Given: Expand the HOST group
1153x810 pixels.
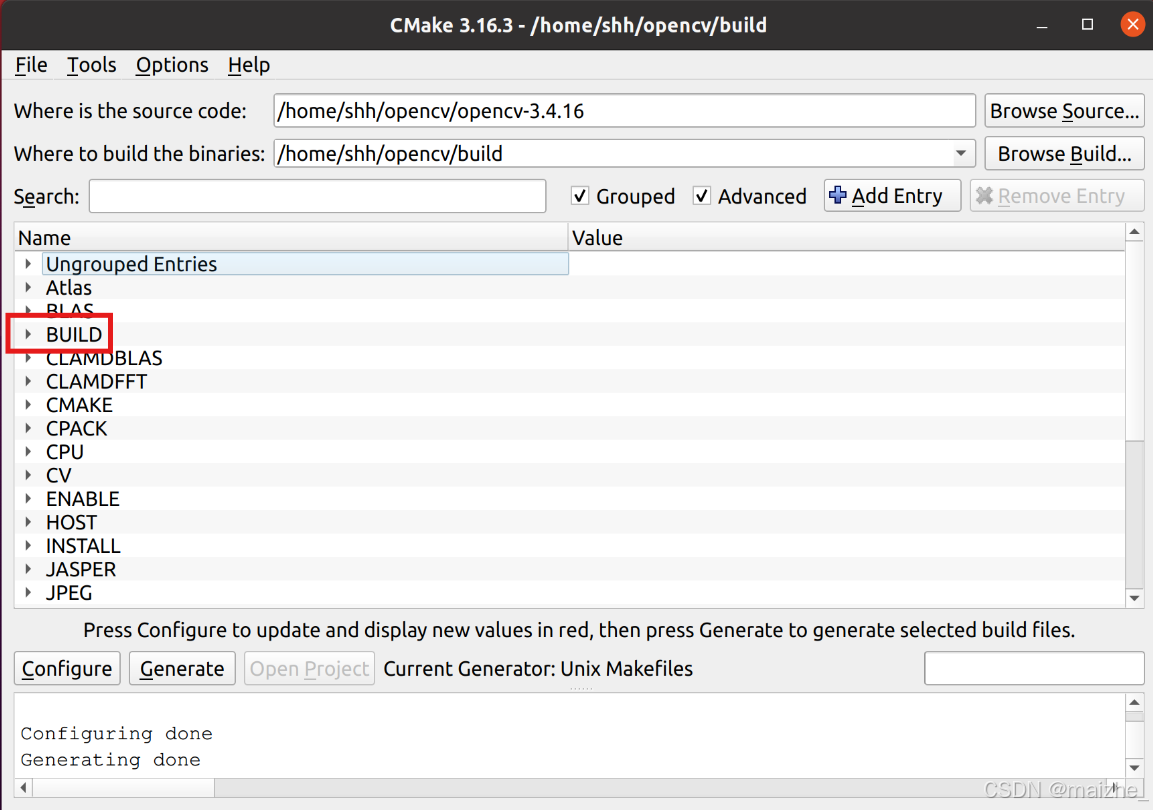Looking at the screenshot, I should pos(28,523).
